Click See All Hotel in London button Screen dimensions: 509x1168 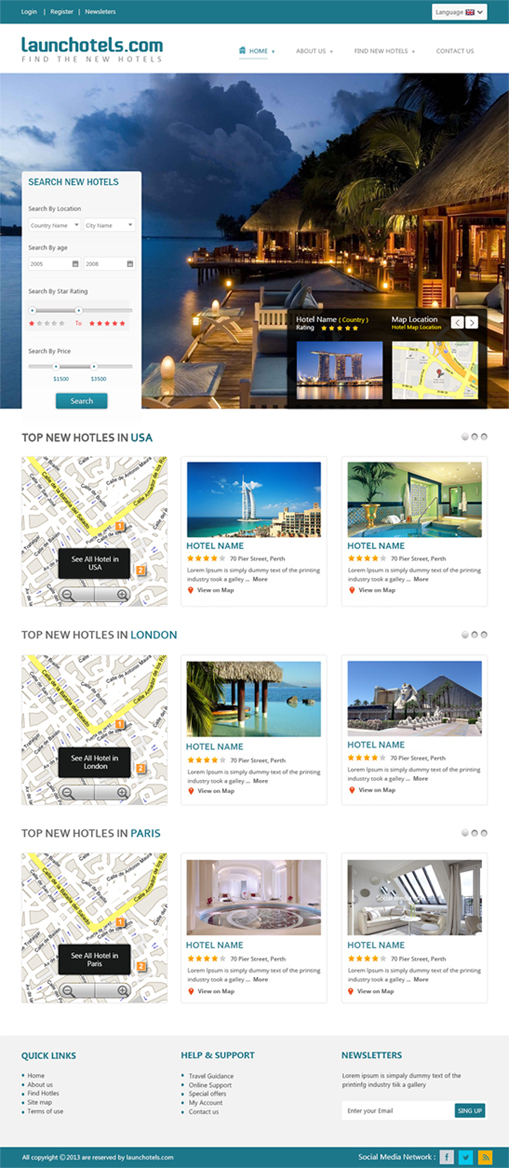(95, 762)
